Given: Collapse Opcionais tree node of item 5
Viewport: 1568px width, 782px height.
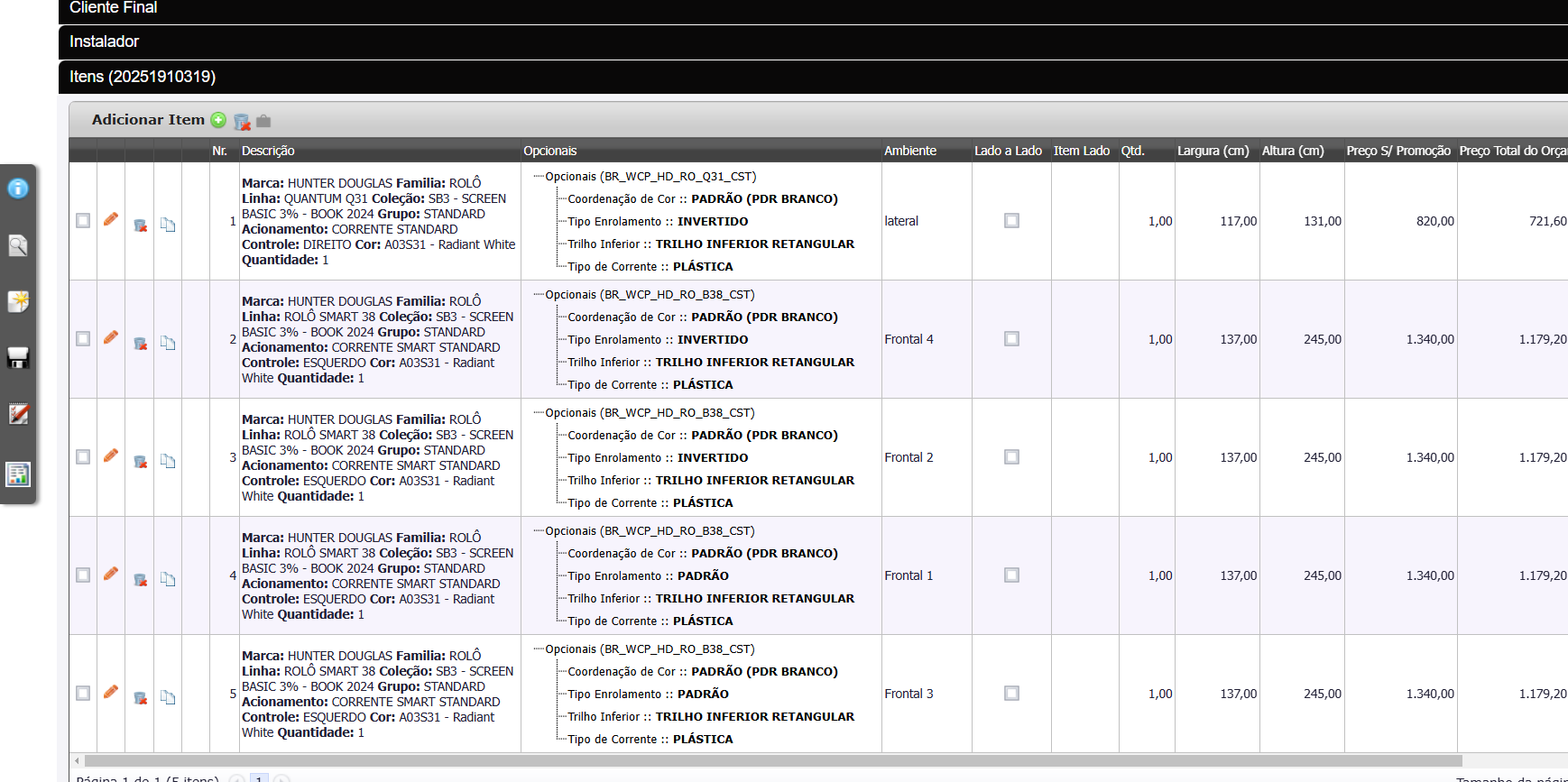Looking at the screenshot, I should (x=650, y=649).
